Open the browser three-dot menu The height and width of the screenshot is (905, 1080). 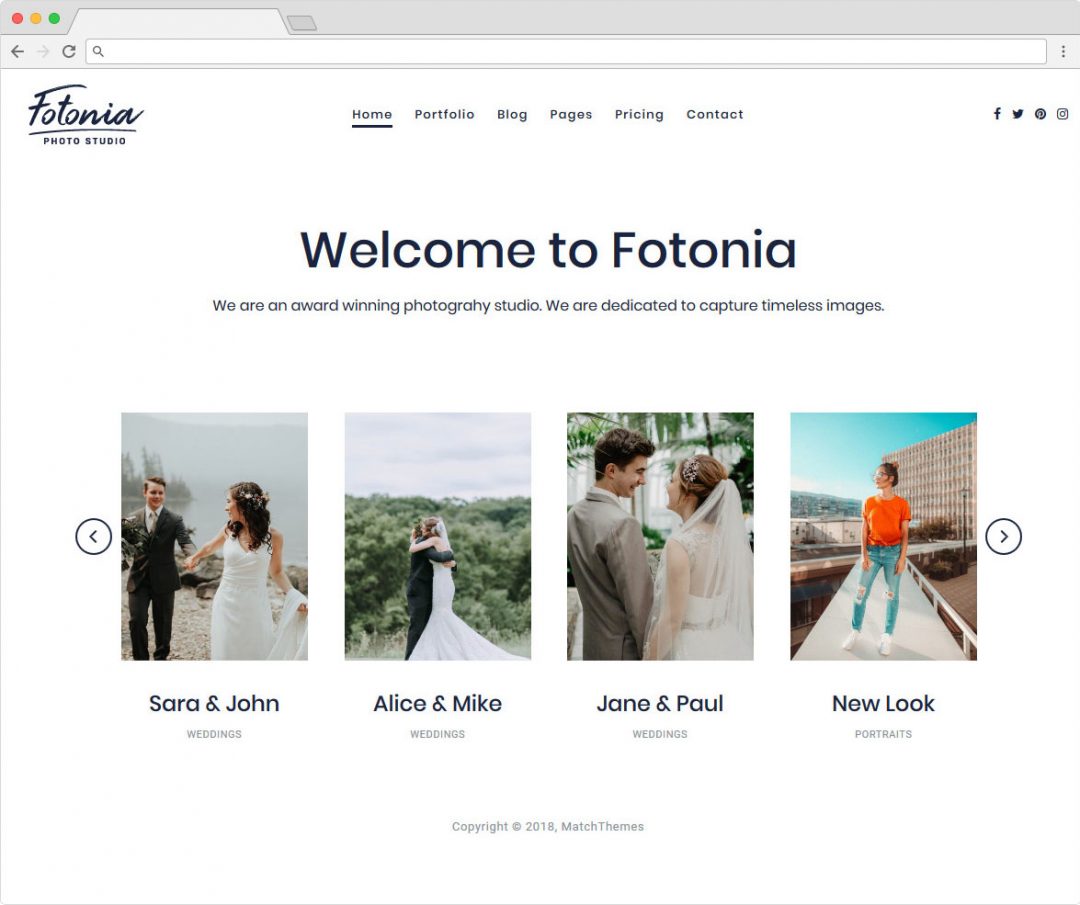tap(1063, 51)
